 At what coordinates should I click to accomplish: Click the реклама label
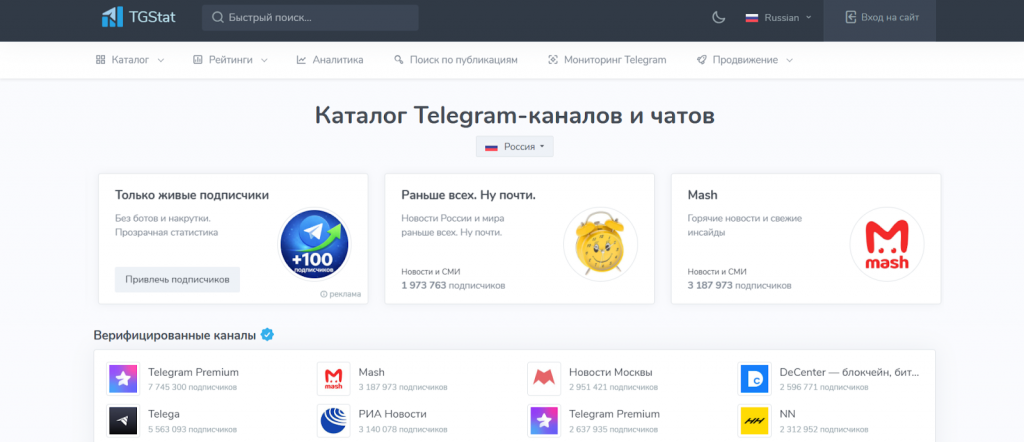[345, 294]
